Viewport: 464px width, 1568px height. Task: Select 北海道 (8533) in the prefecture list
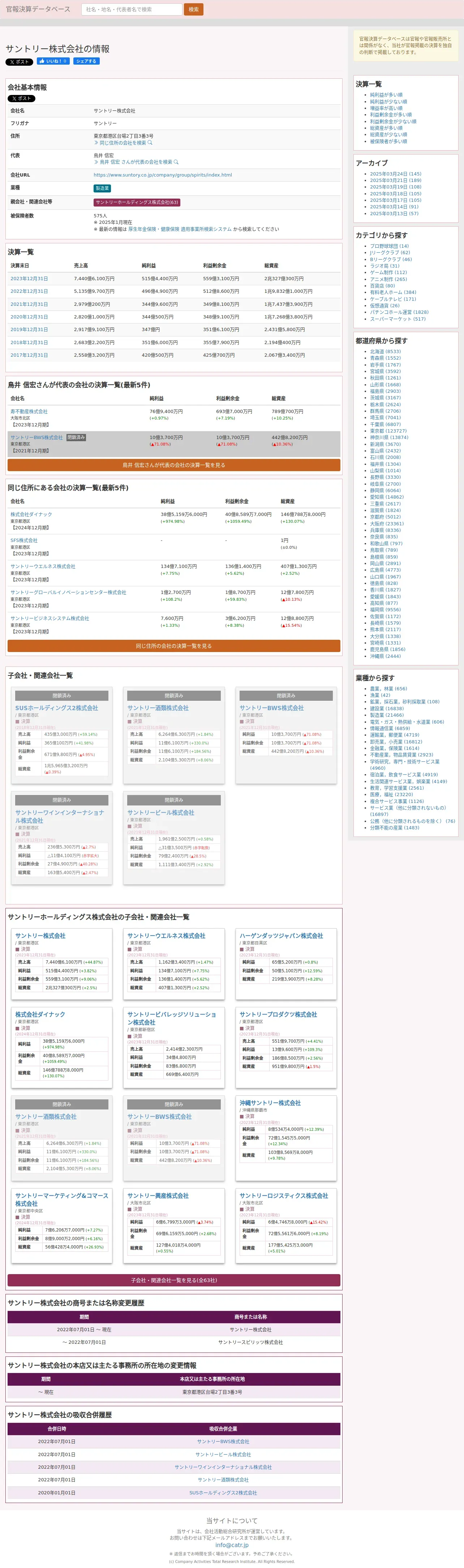386,352
